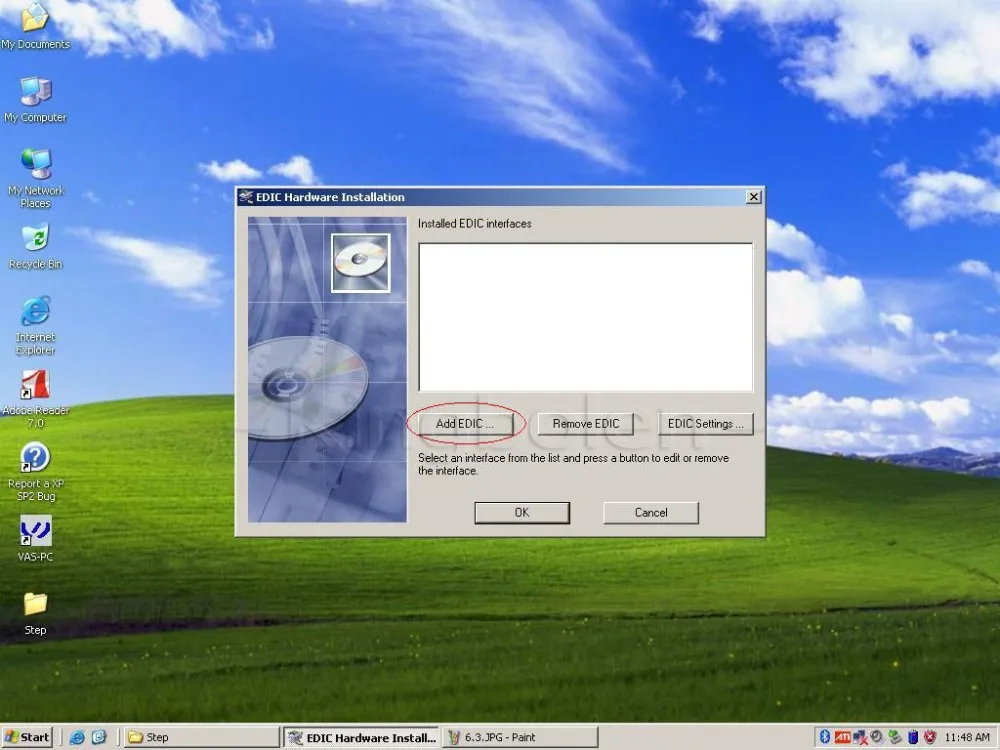Screen dimensions: 1000x750
Task: Select the My Network Places icon
Action: pos(35,179)
